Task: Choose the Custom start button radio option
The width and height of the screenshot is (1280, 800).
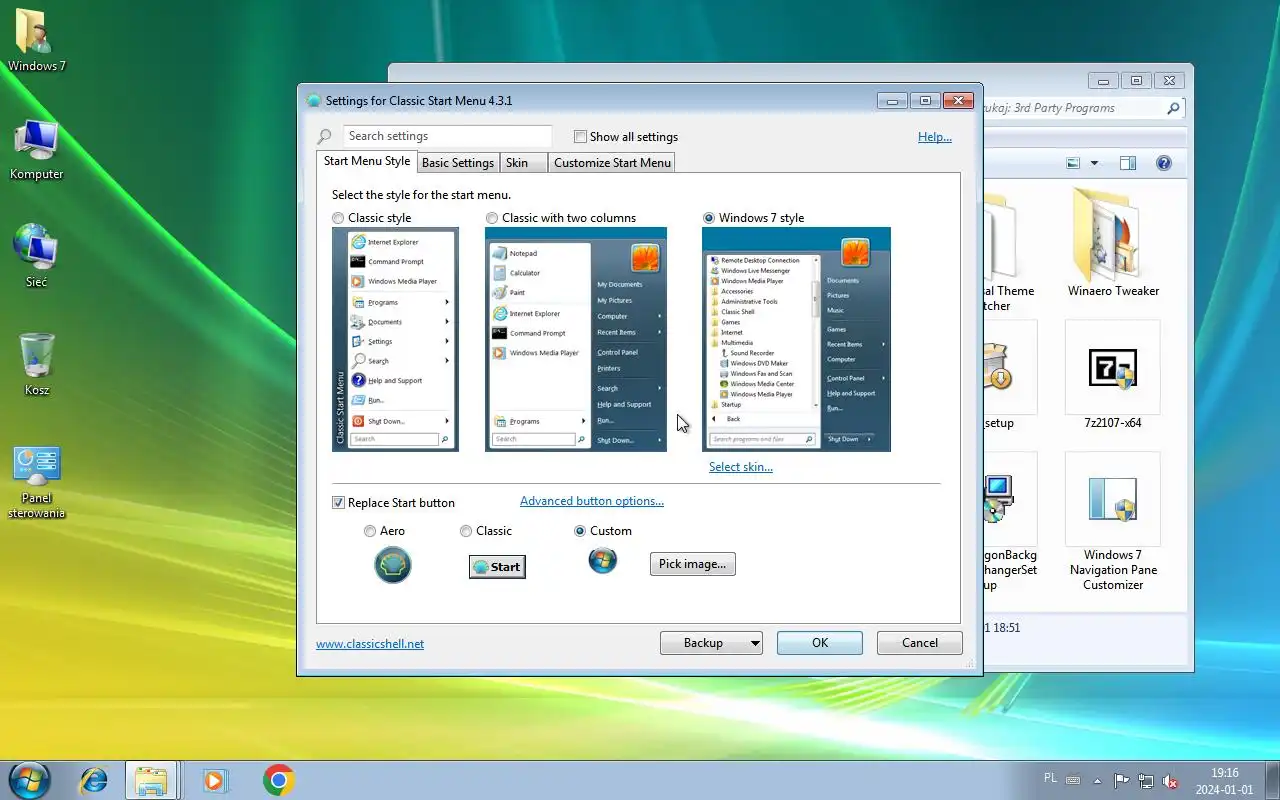Action: point(580,531)
